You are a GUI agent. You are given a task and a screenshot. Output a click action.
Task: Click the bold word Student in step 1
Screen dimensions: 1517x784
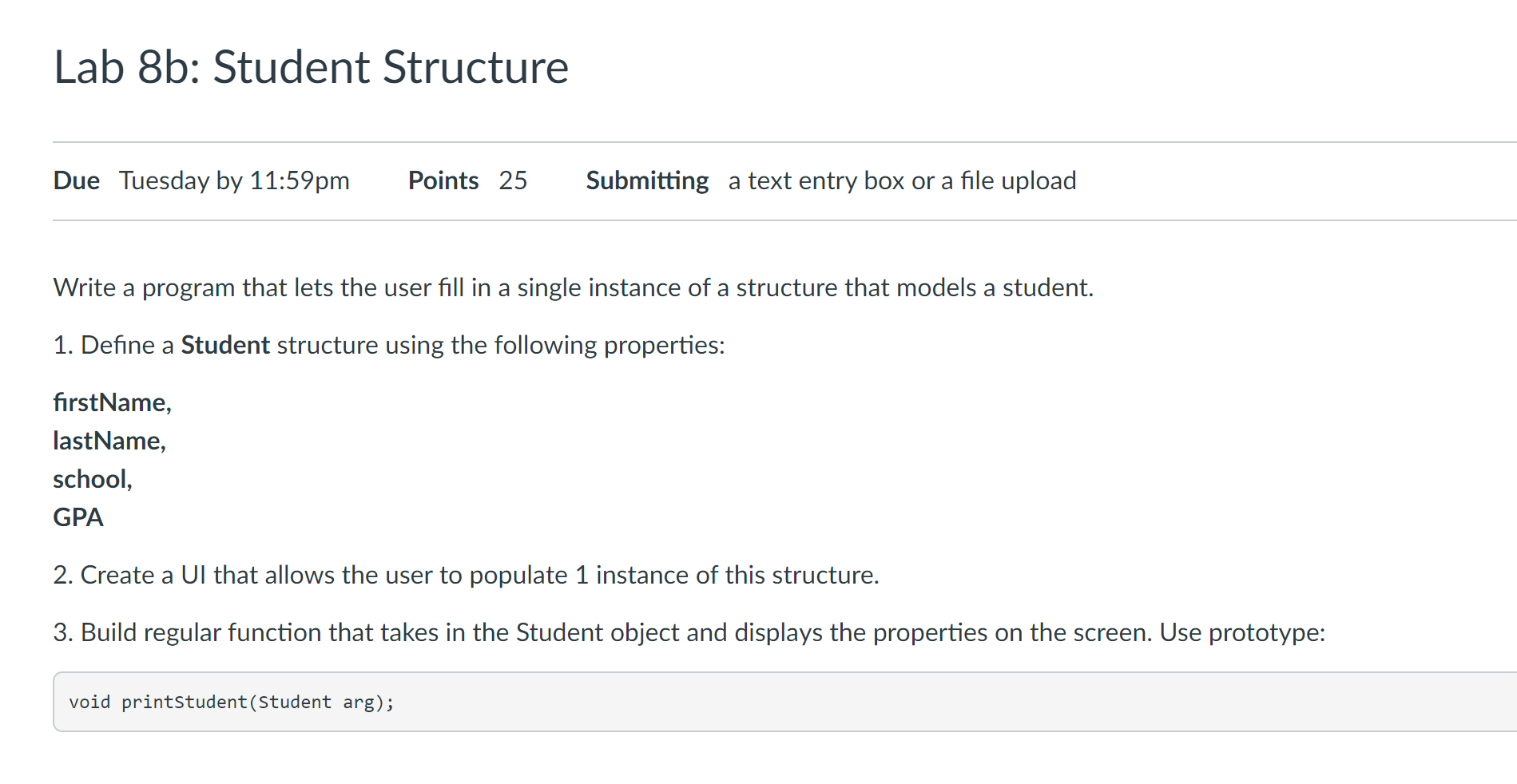tap(224, 345)
